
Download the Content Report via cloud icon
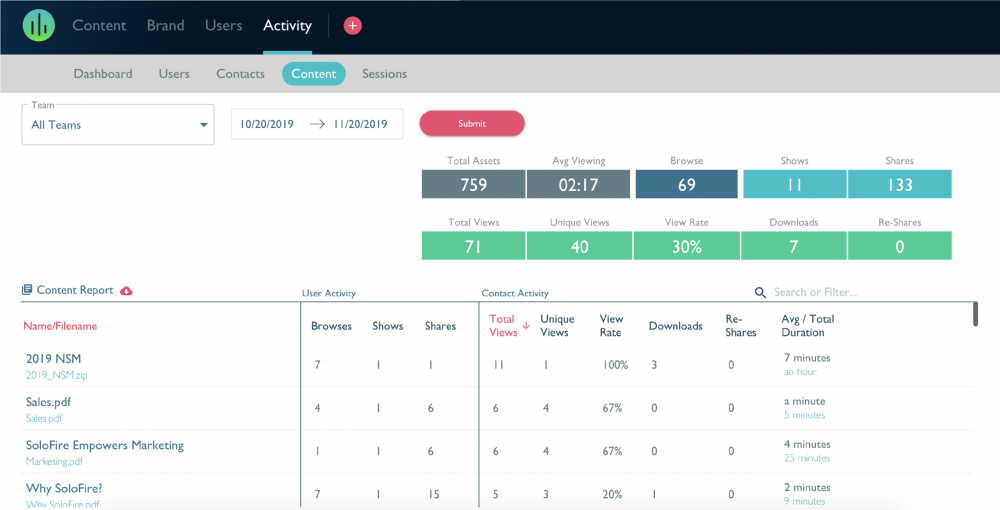pos(126,291)
